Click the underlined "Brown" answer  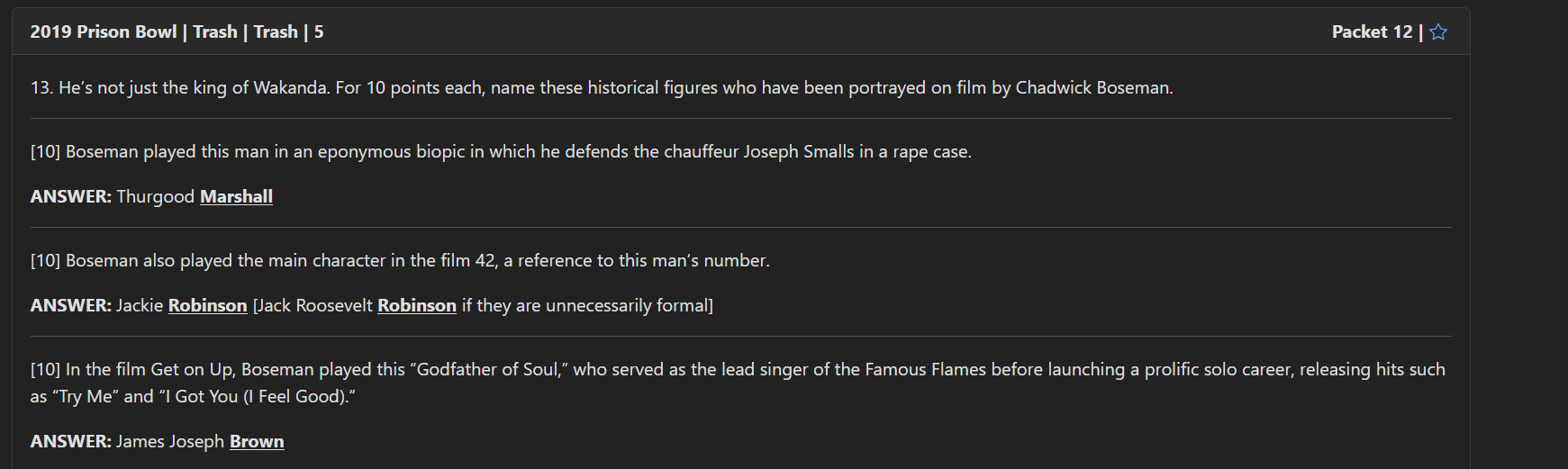point(257,442)
